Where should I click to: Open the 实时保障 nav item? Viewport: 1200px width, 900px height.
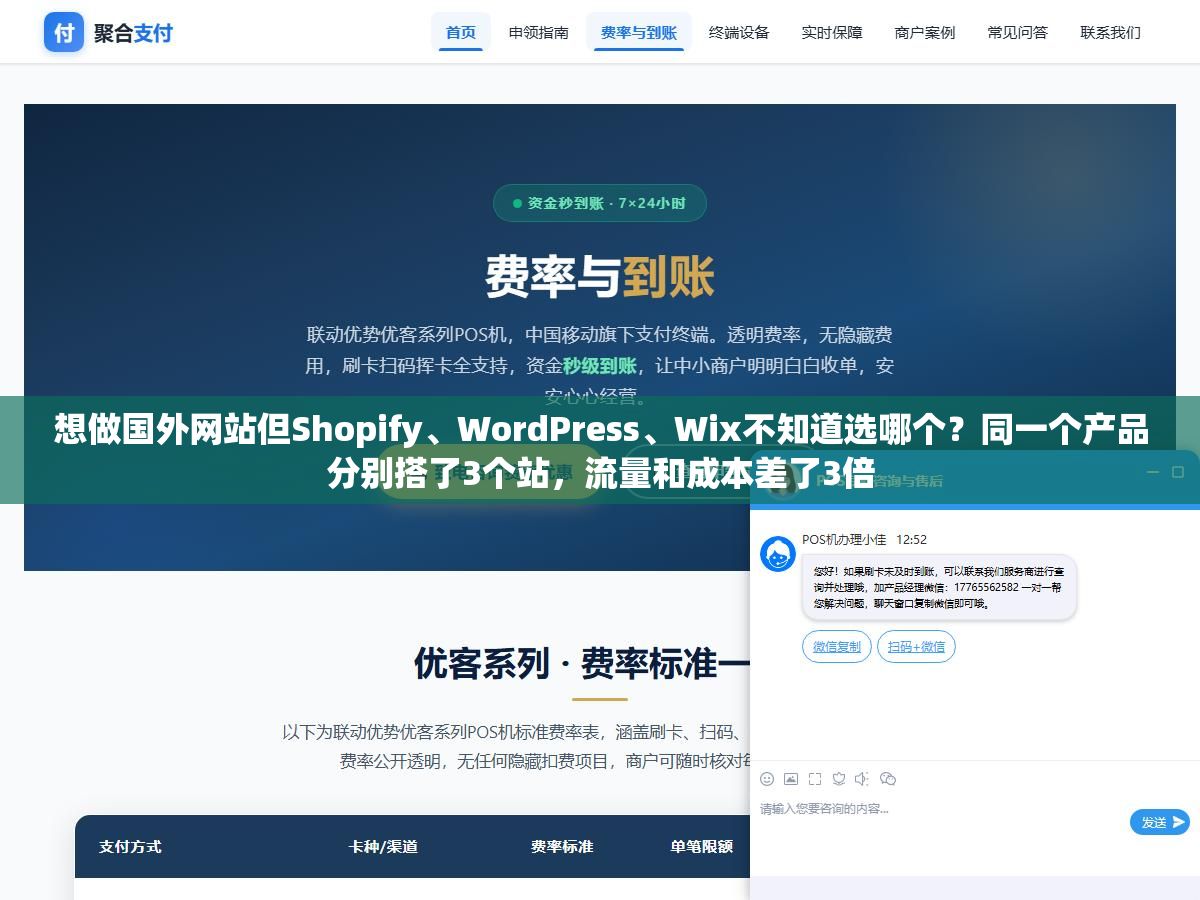pos(832,32)
